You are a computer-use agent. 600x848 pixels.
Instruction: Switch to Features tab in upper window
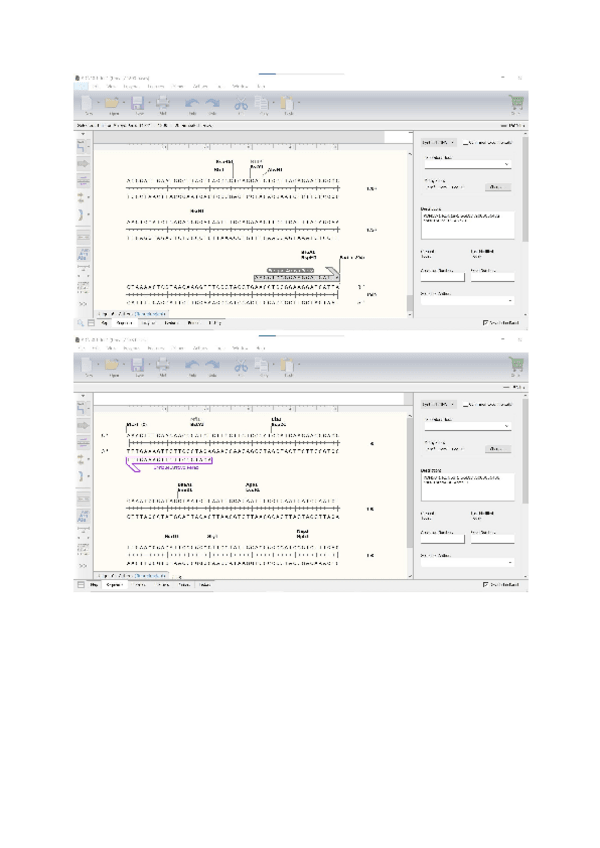(171, 323)
